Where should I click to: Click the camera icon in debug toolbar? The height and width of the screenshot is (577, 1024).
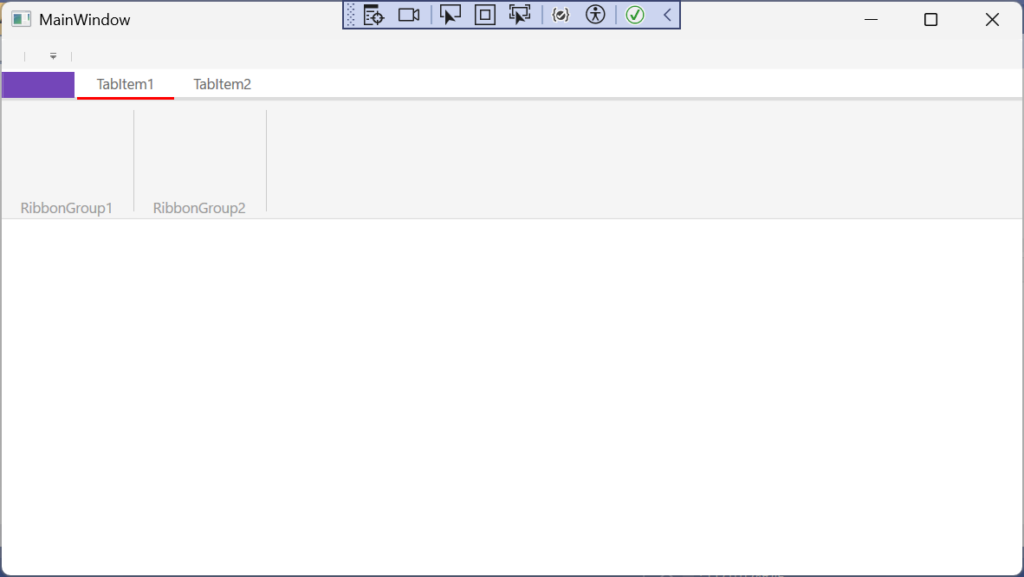[x=409, y=15]
